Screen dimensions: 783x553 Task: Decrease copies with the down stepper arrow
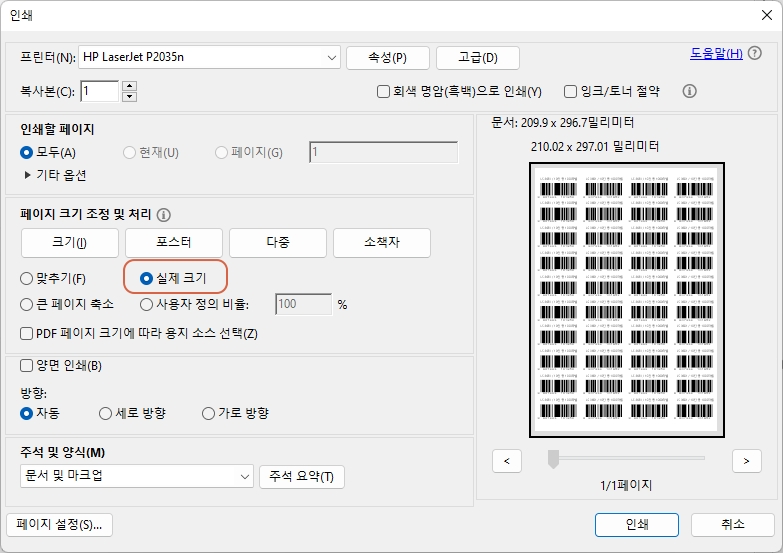(x=130, y=96)
